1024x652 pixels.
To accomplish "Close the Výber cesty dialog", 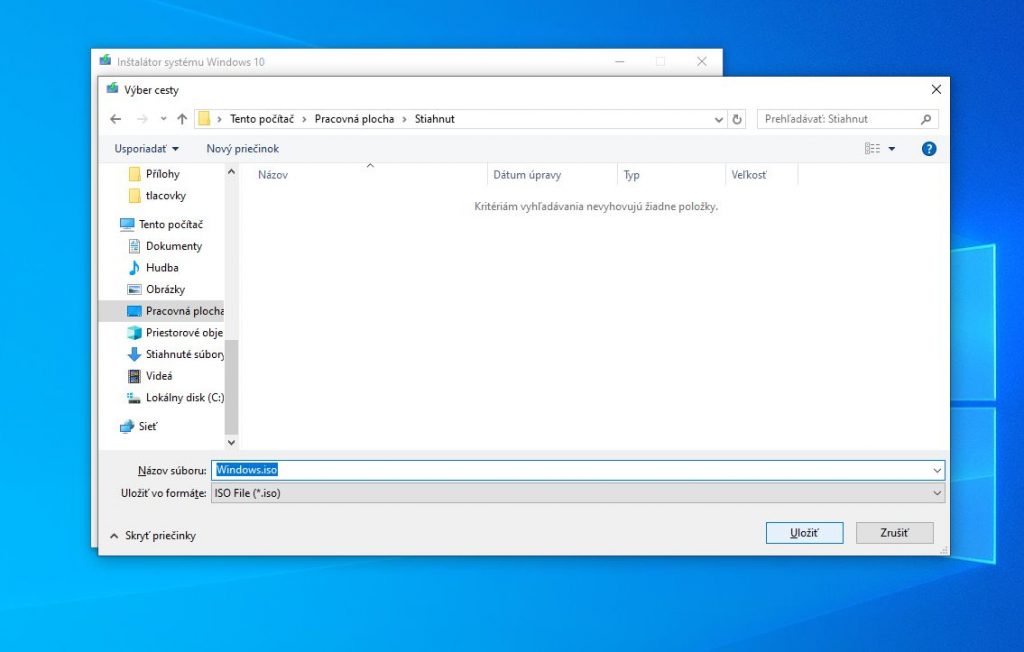I will (x=936, y=90).
